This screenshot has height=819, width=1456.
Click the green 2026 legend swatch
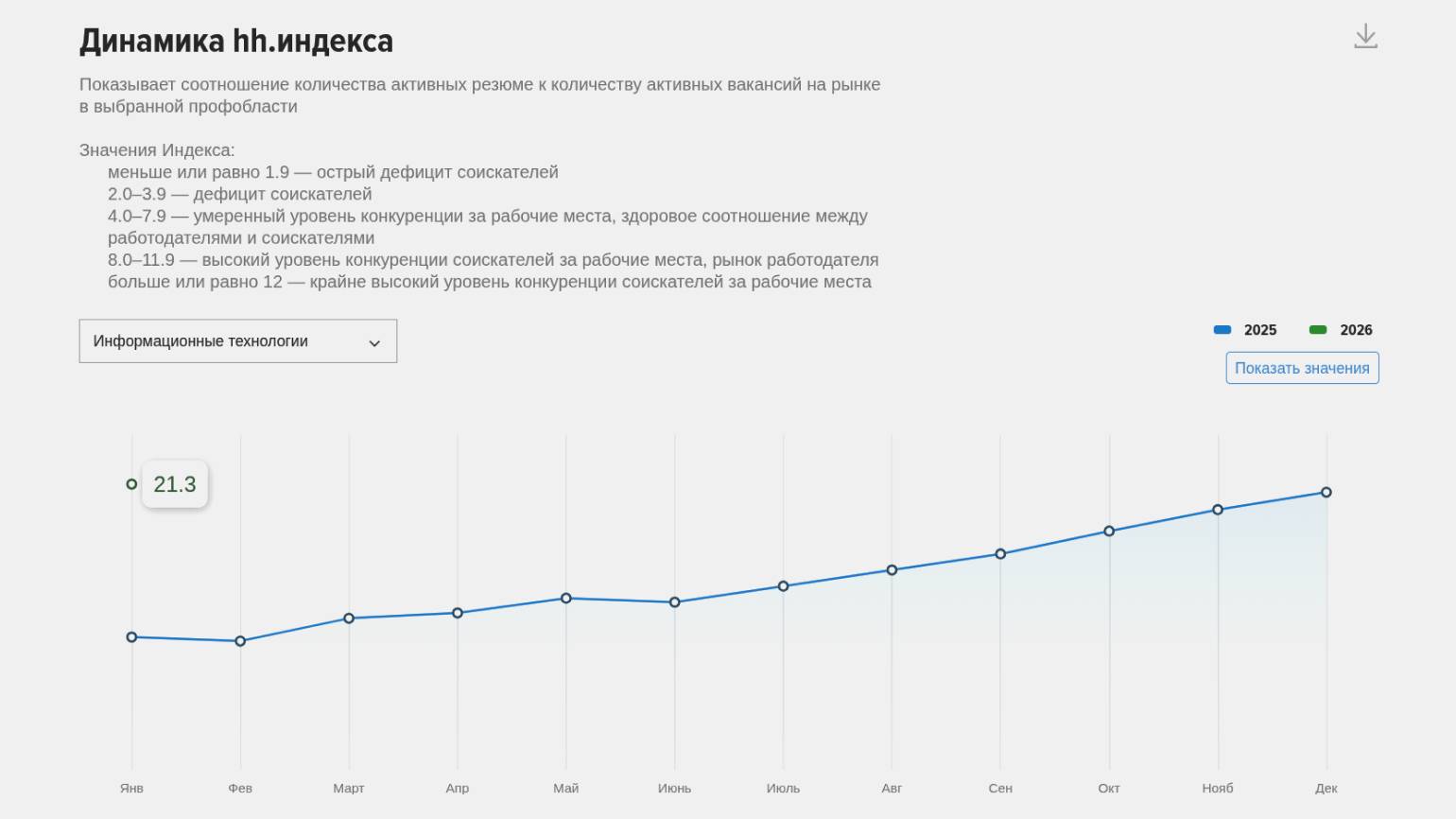(1318, 330)
